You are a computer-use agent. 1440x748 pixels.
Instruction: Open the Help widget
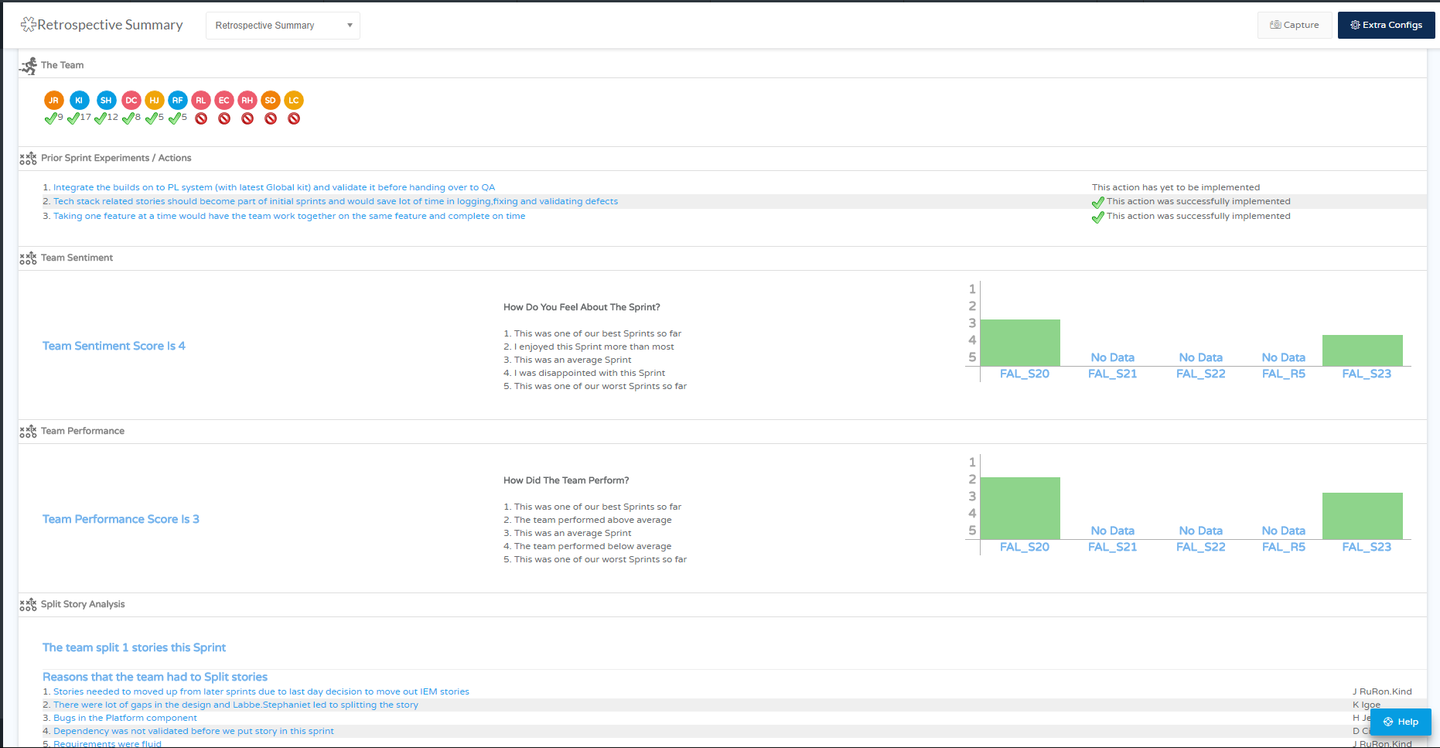(x=1400, y=722)
